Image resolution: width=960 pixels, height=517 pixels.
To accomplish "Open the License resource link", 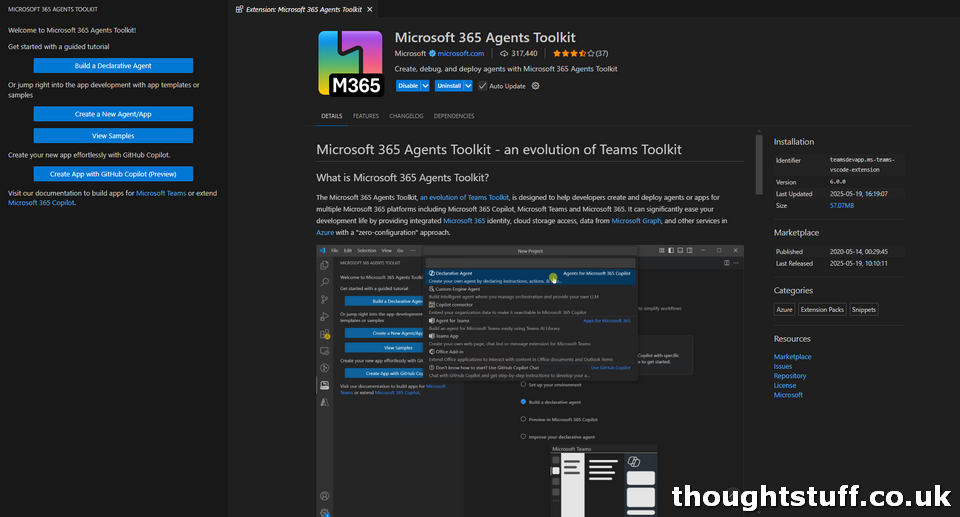I will coord(785,385).
